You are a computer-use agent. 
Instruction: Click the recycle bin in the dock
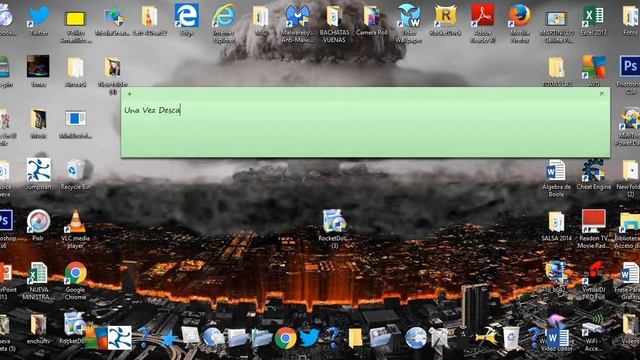pos(511,338)
